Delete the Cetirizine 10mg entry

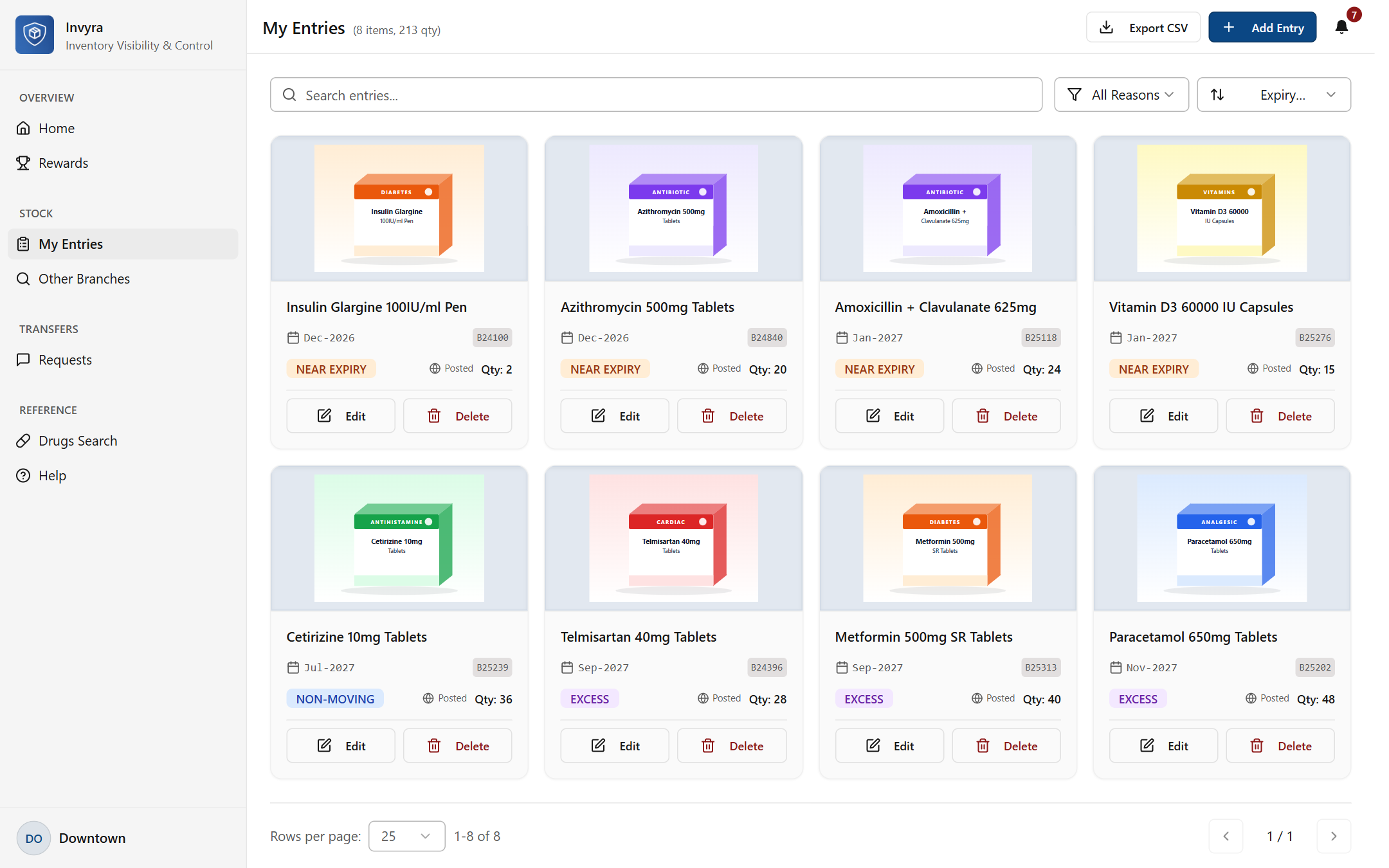pos(458,746)
